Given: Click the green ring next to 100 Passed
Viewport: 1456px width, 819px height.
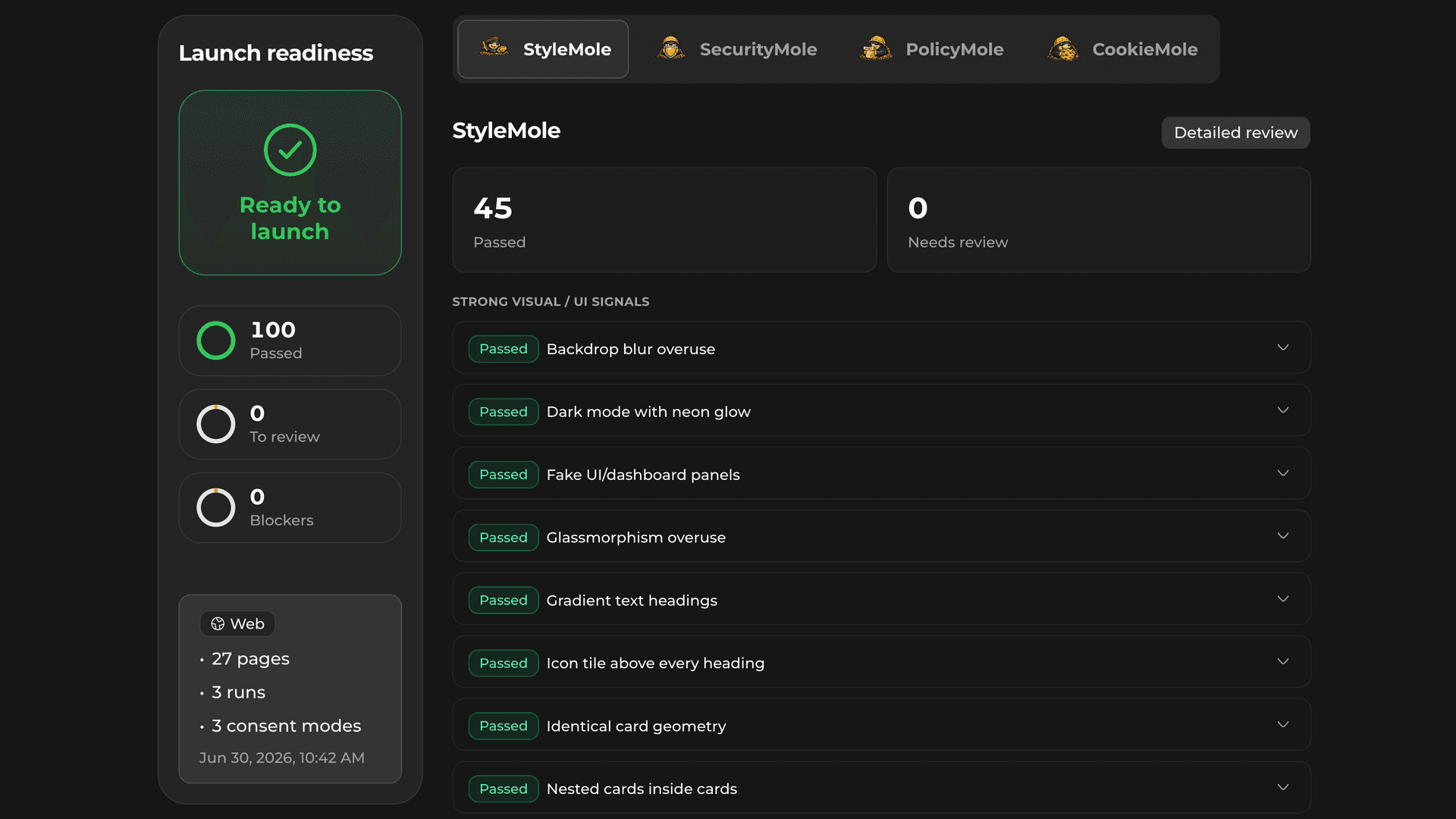Looking at the screenshot, I should (216, 340).
